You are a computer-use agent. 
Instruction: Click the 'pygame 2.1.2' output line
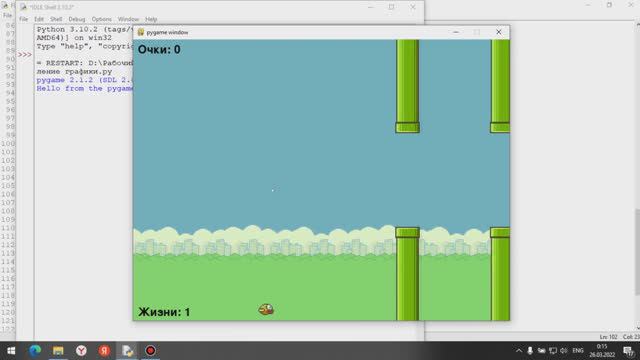click(84, 80)
